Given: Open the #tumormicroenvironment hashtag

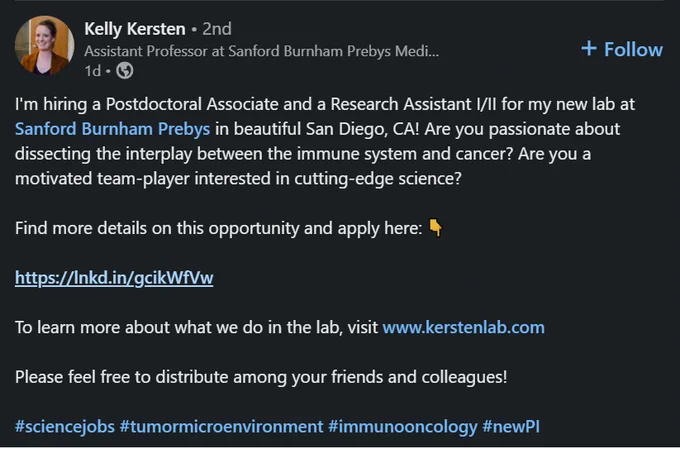Looking at the screenshot, I should pos(222,426).
